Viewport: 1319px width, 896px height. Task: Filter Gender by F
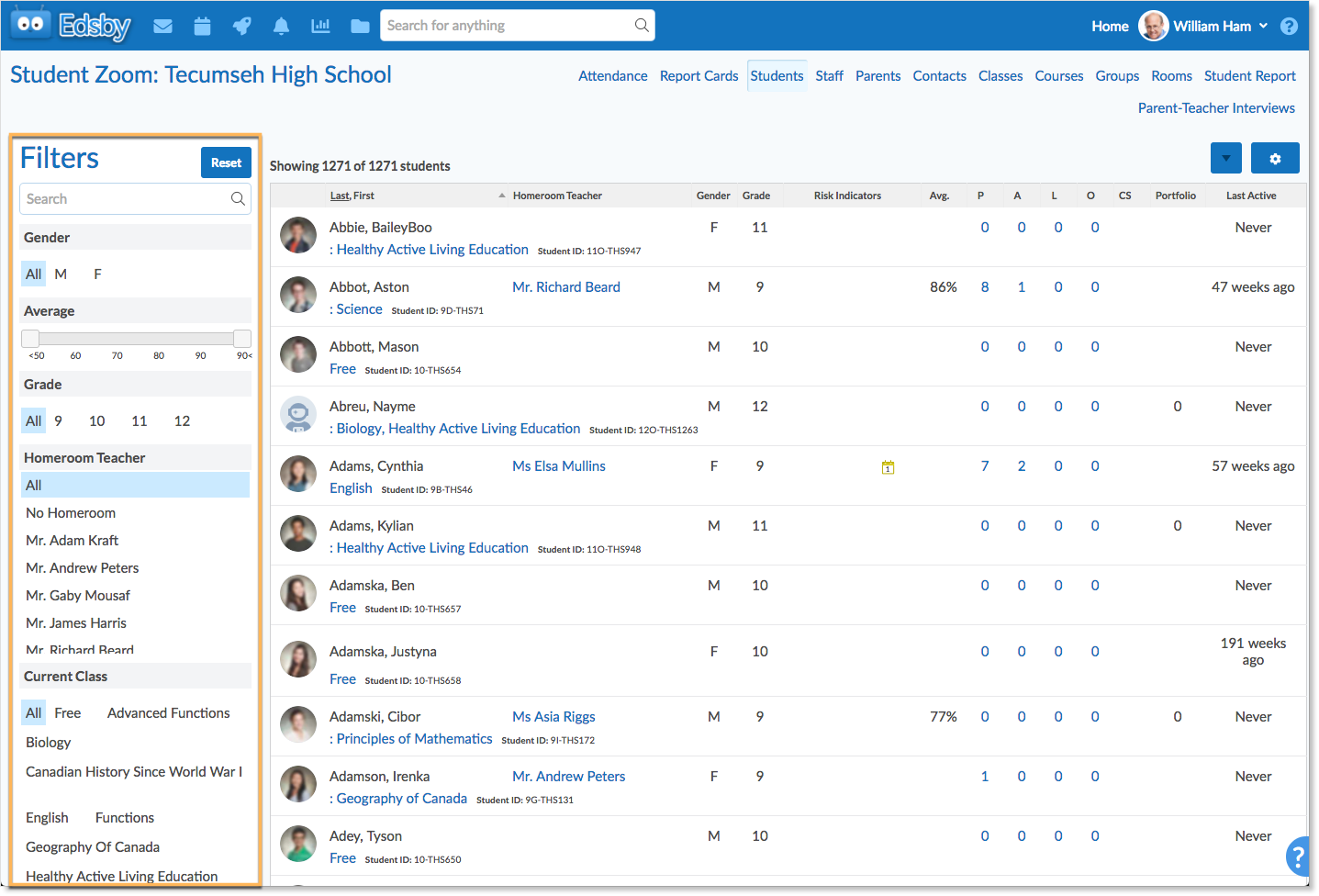tap(97, 274)
